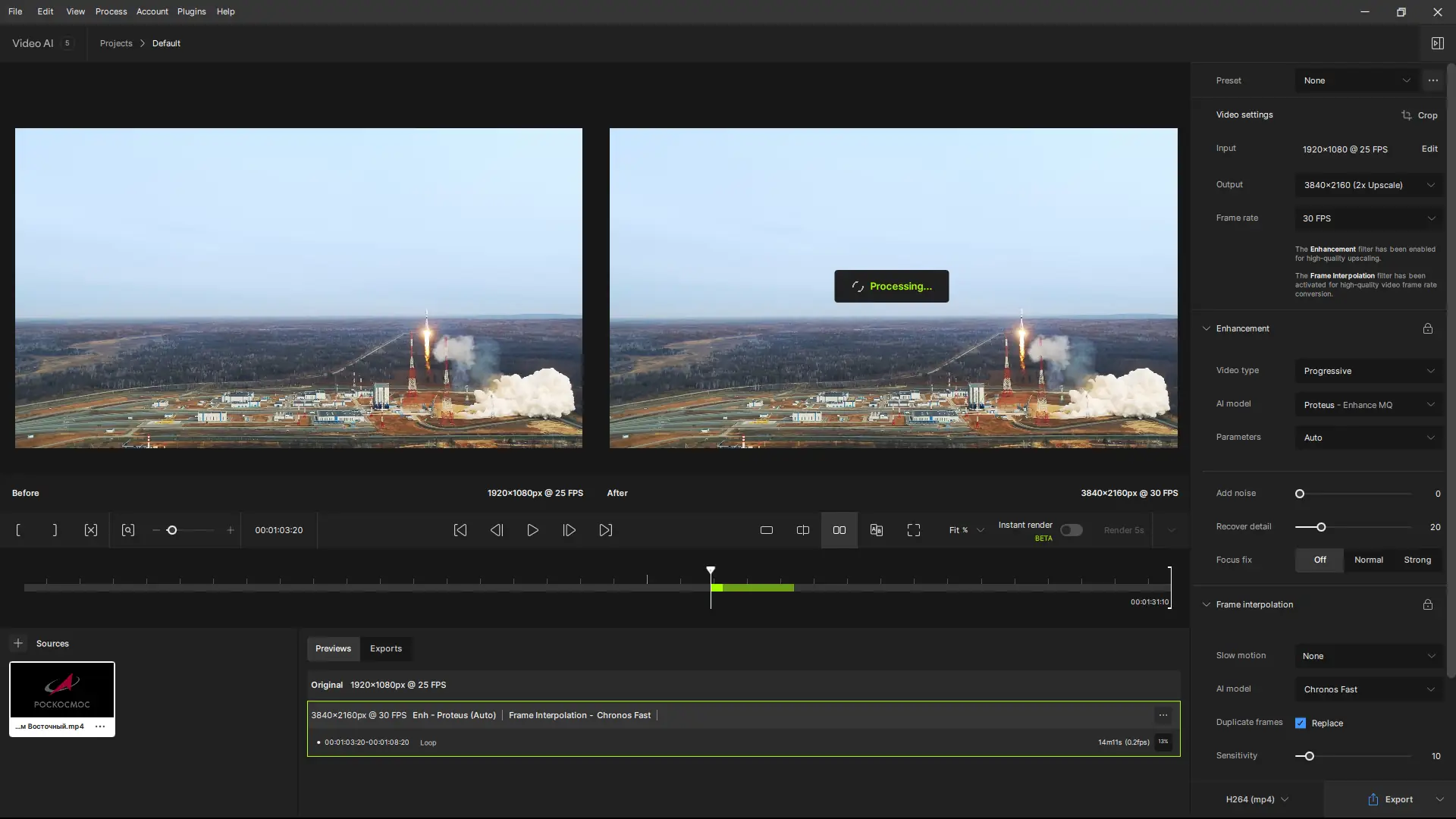Enable the Instant render toggle

1071,530
